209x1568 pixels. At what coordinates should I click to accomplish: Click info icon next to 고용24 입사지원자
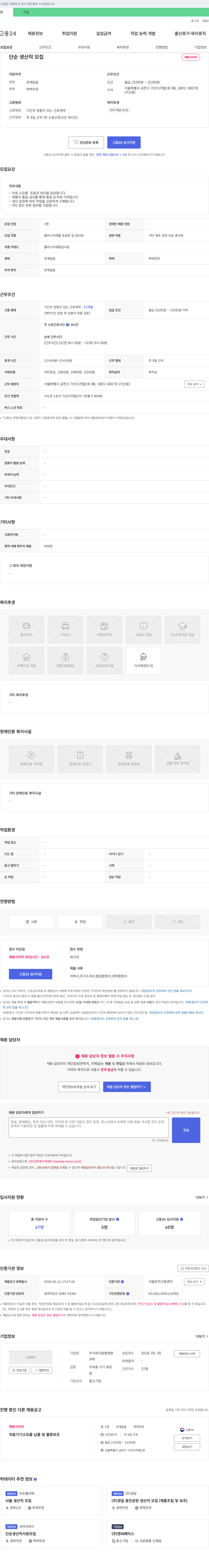[x=182, y=1219]
